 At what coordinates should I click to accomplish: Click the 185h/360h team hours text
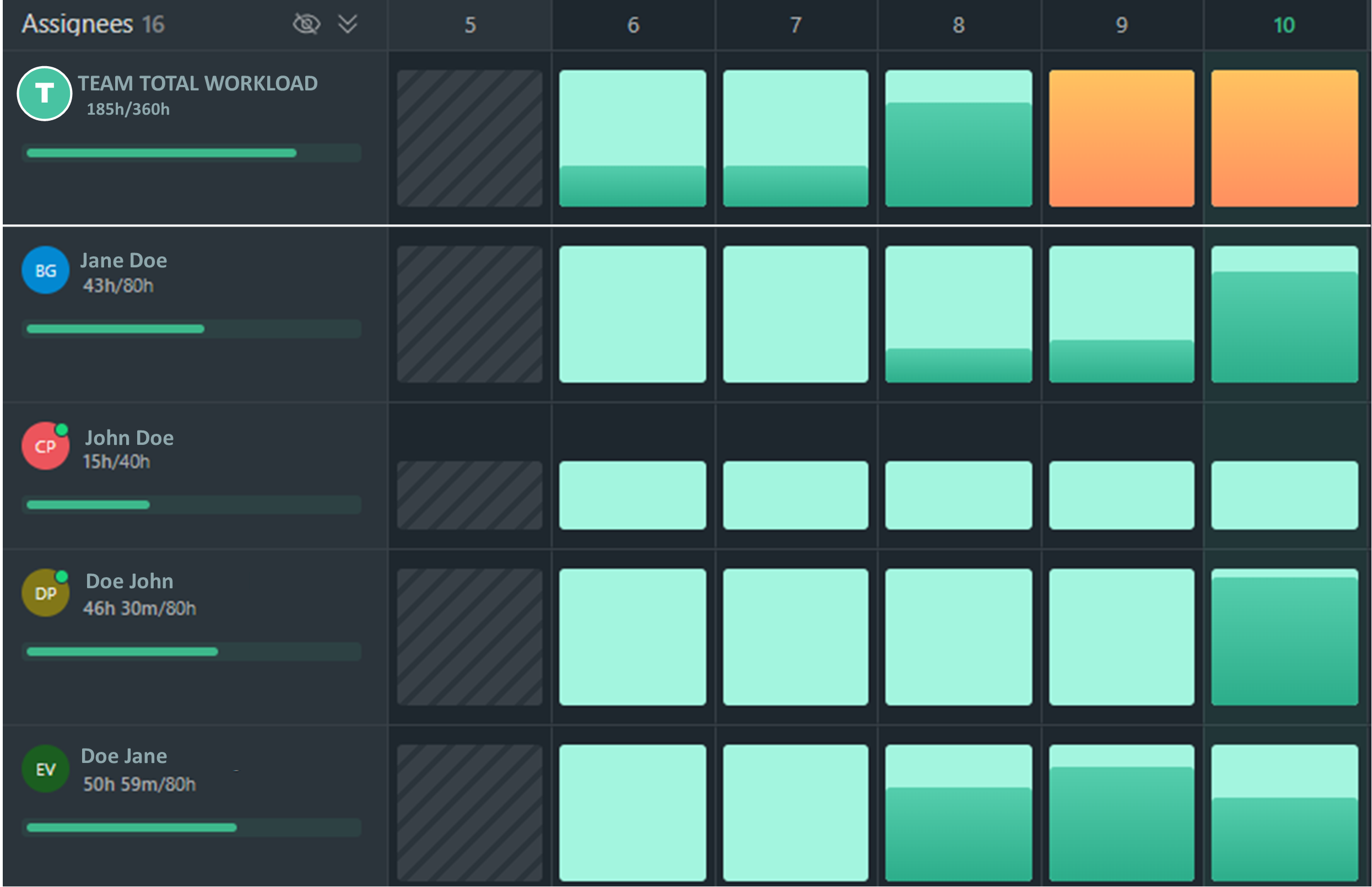click(128, 110)
